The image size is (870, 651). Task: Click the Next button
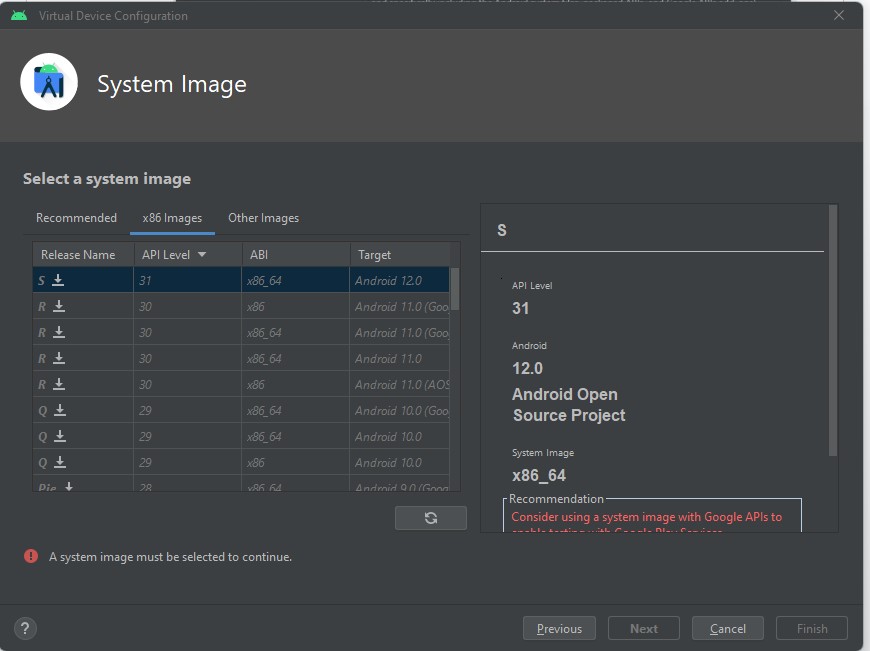tap(644, 628)
